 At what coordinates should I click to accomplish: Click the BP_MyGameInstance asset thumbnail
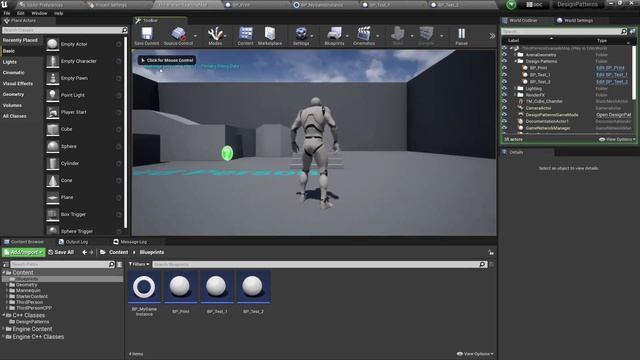click(x=144, y=287)
